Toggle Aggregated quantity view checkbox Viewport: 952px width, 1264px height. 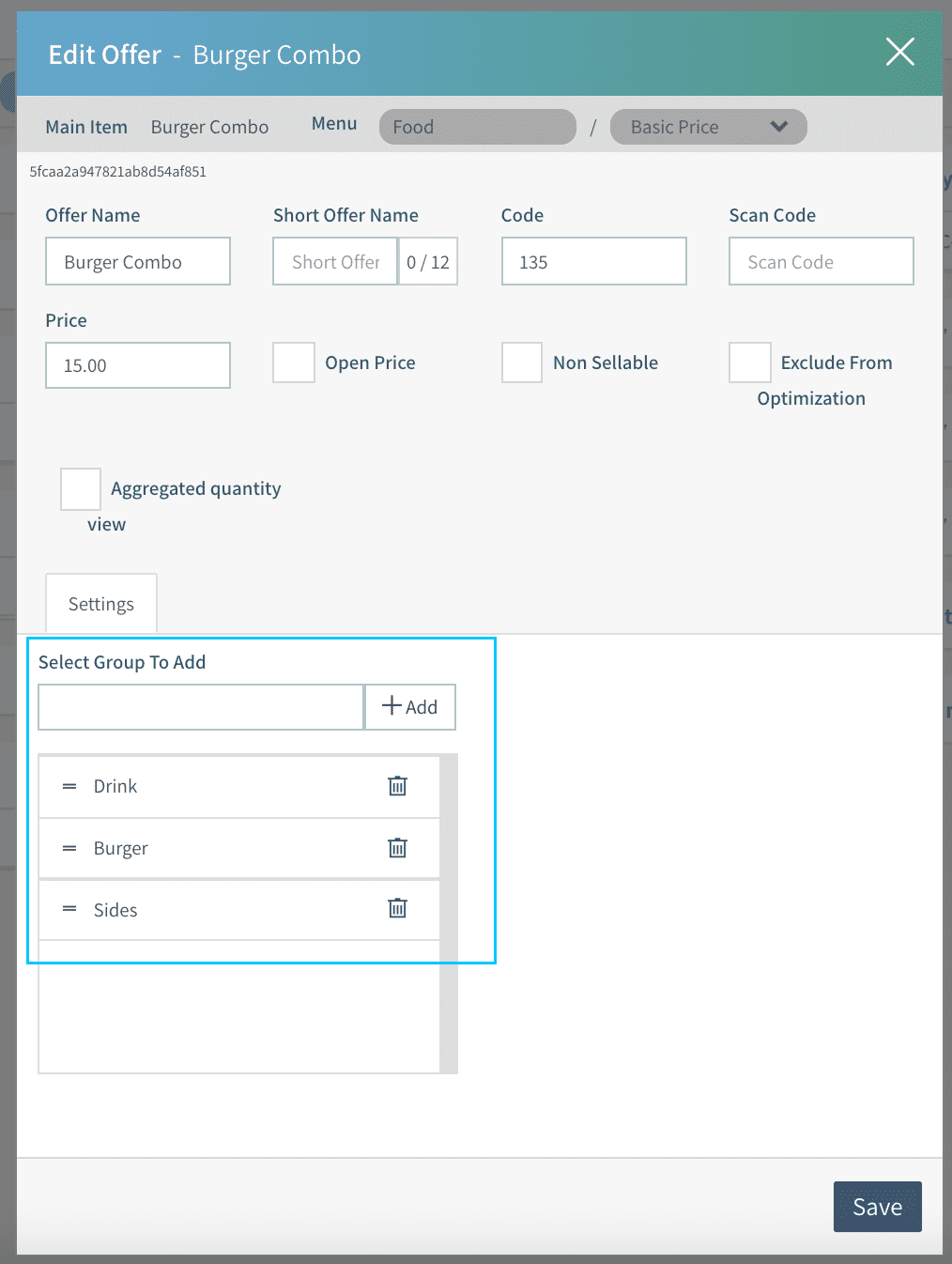pos(81,489)
